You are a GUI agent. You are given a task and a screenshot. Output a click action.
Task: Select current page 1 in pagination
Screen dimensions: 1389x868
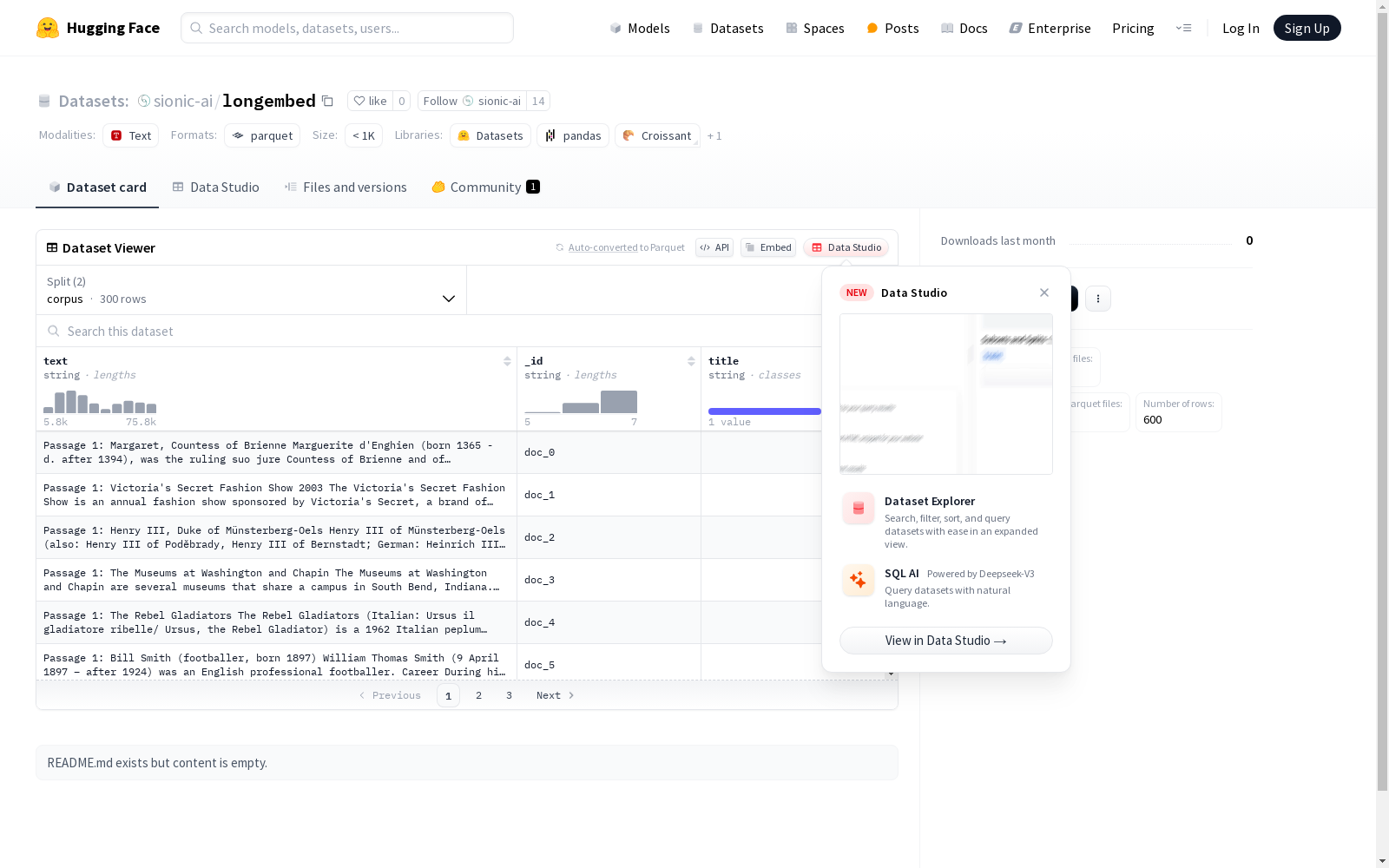point(448,695)
